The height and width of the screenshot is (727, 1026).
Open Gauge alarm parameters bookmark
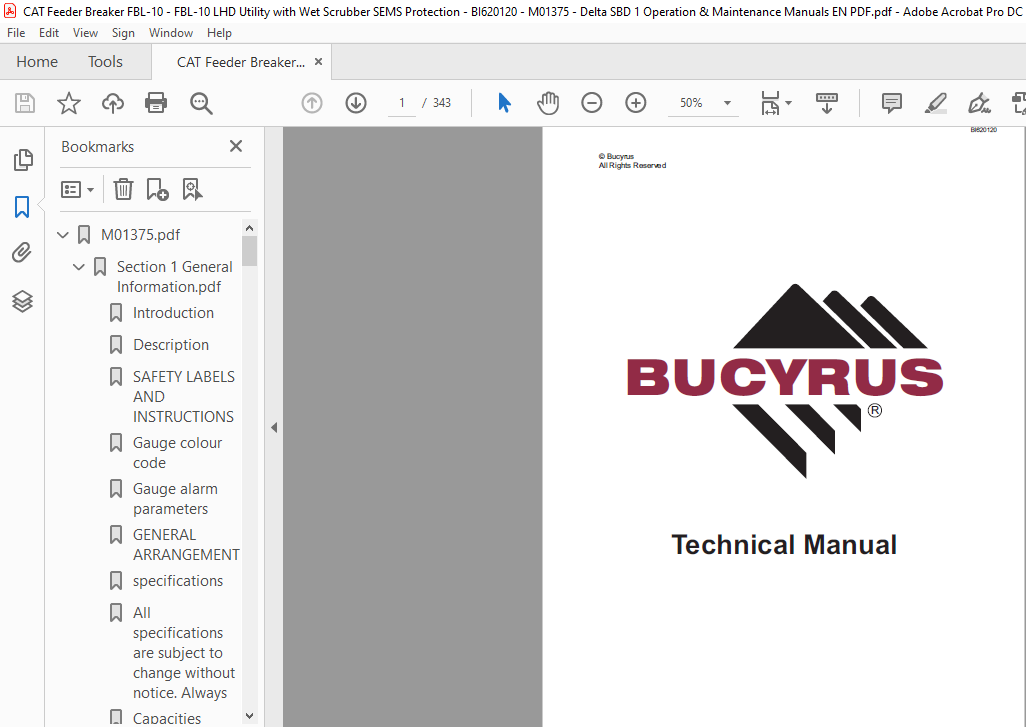(x=175, y=499)
